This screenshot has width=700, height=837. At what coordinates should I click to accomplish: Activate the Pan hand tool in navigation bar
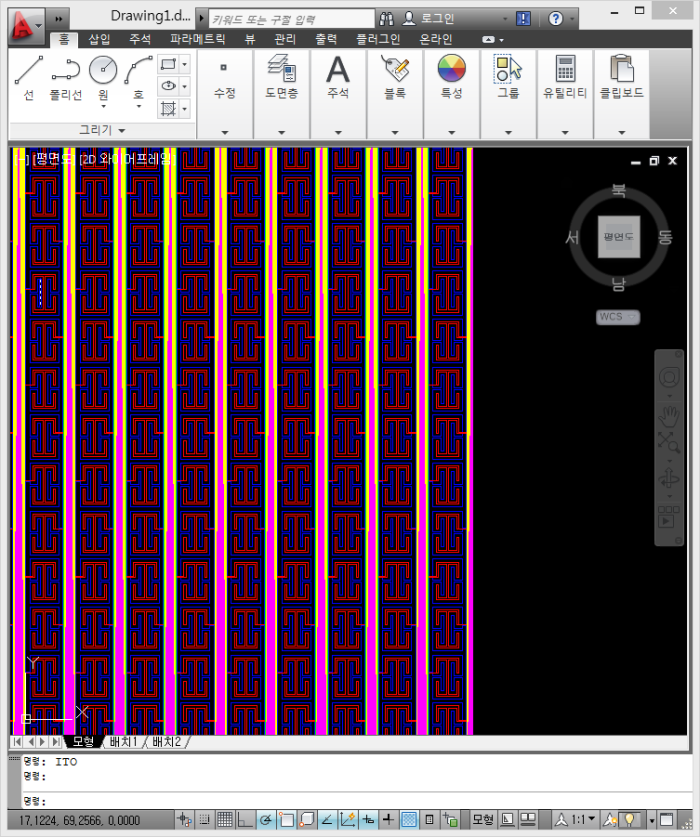tap(669, 411)
